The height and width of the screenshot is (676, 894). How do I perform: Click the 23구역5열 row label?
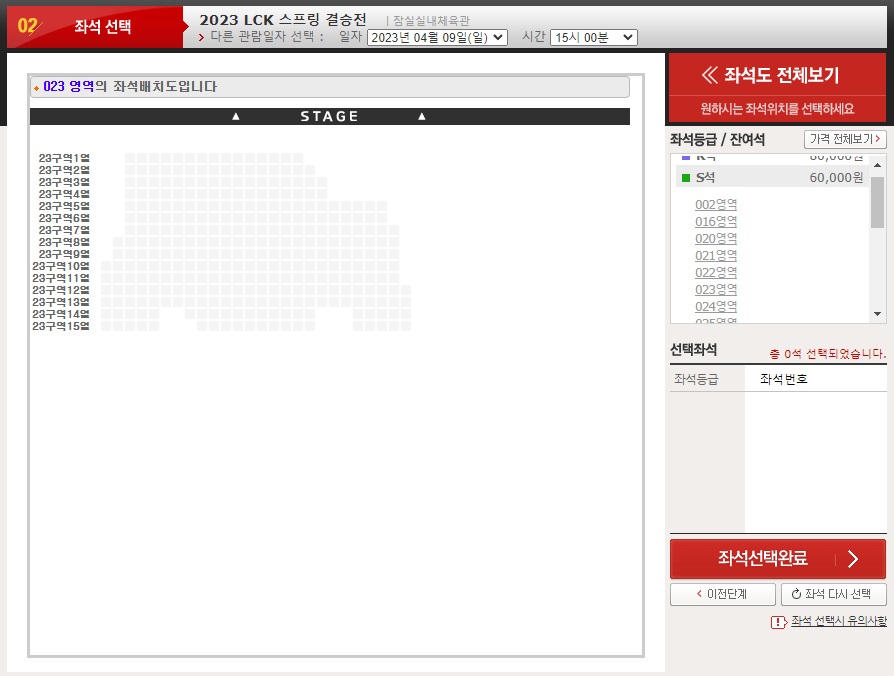click(64, 206)
